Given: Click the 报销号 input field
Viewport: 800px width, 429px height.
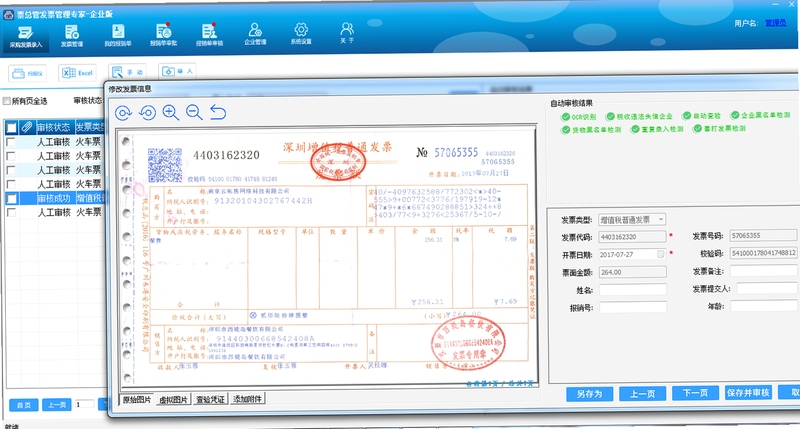Looking at the screenshot, I should tap(633, 307).
